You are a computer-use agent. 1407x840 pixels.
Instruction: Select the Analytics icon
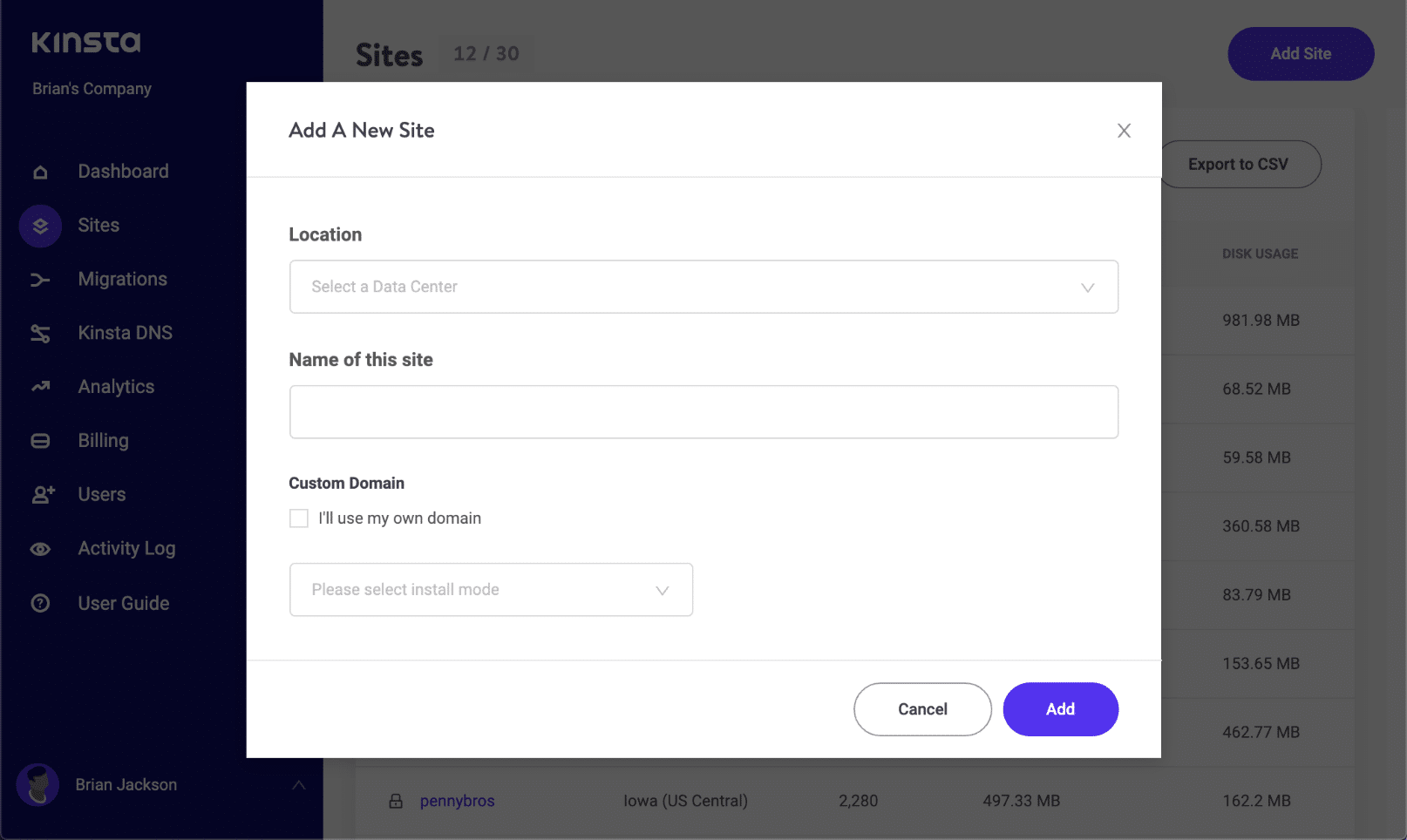click(40, 386)
